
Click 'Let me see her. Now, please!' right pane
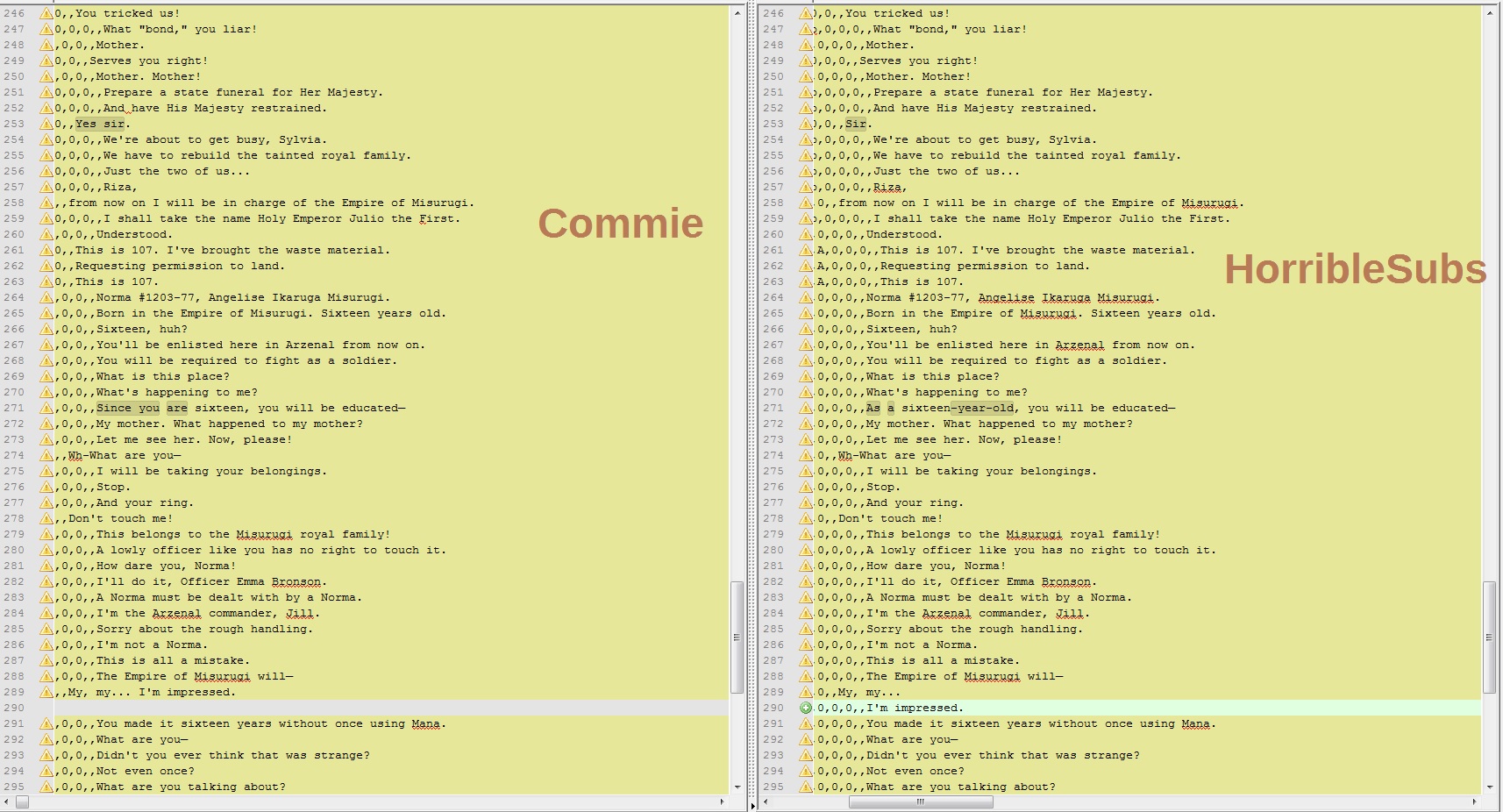tap(964, 439)
